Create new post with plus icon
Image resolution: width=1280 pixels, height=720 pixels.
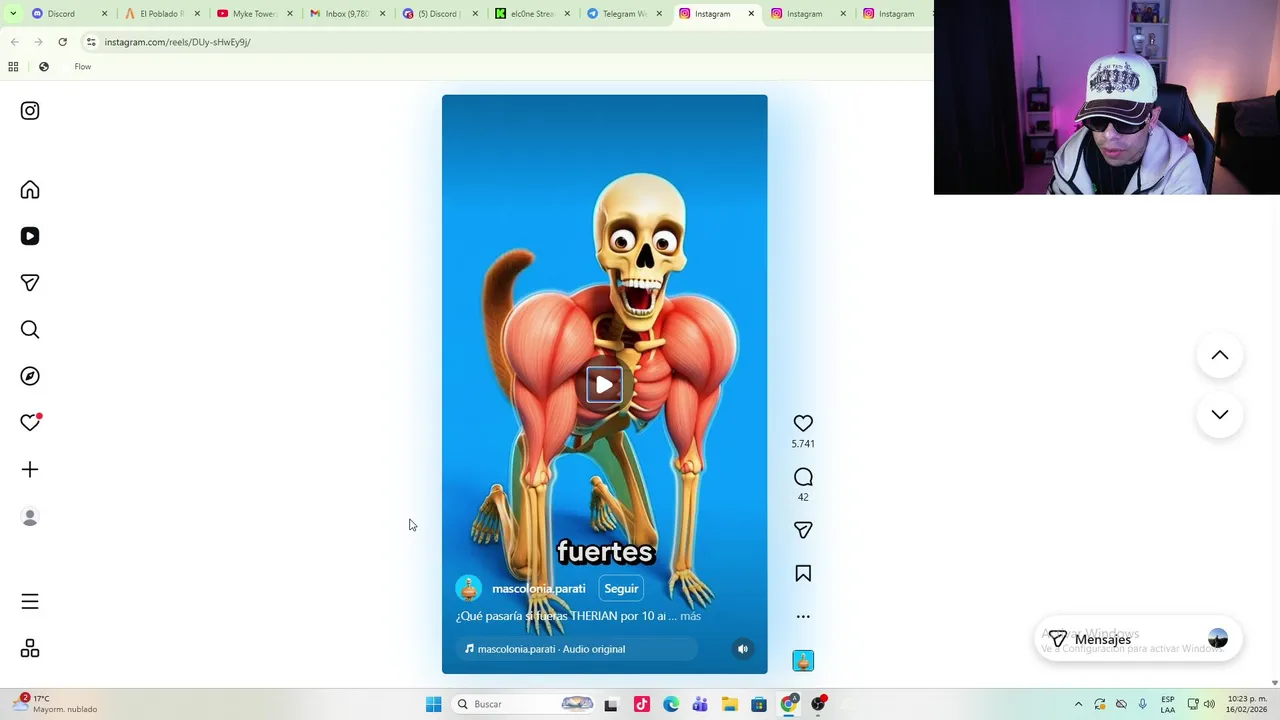coord(30,470)
